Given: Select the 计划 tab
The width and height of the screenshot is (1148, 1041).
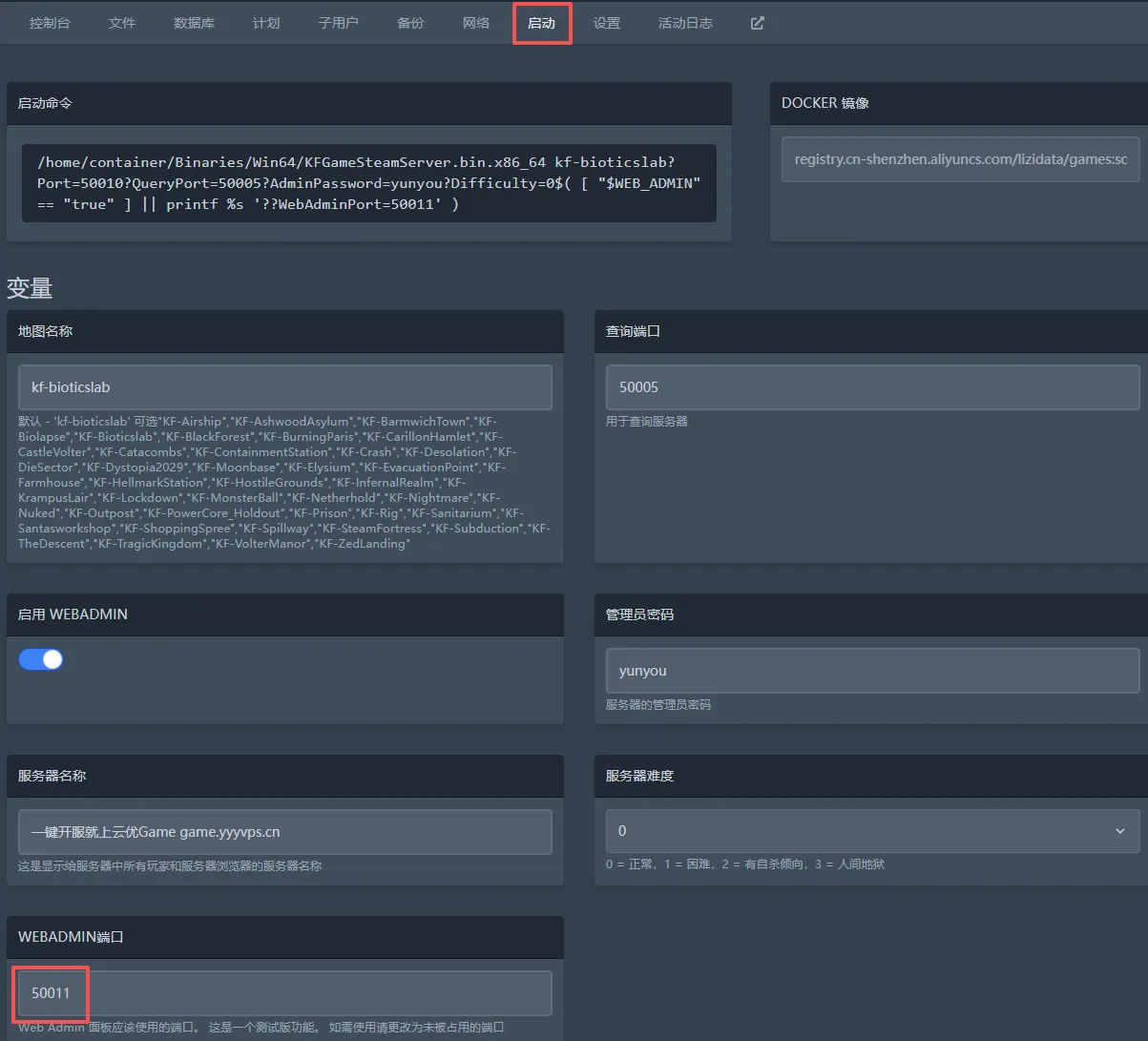Looking at the screenshot, I should 266,23.
